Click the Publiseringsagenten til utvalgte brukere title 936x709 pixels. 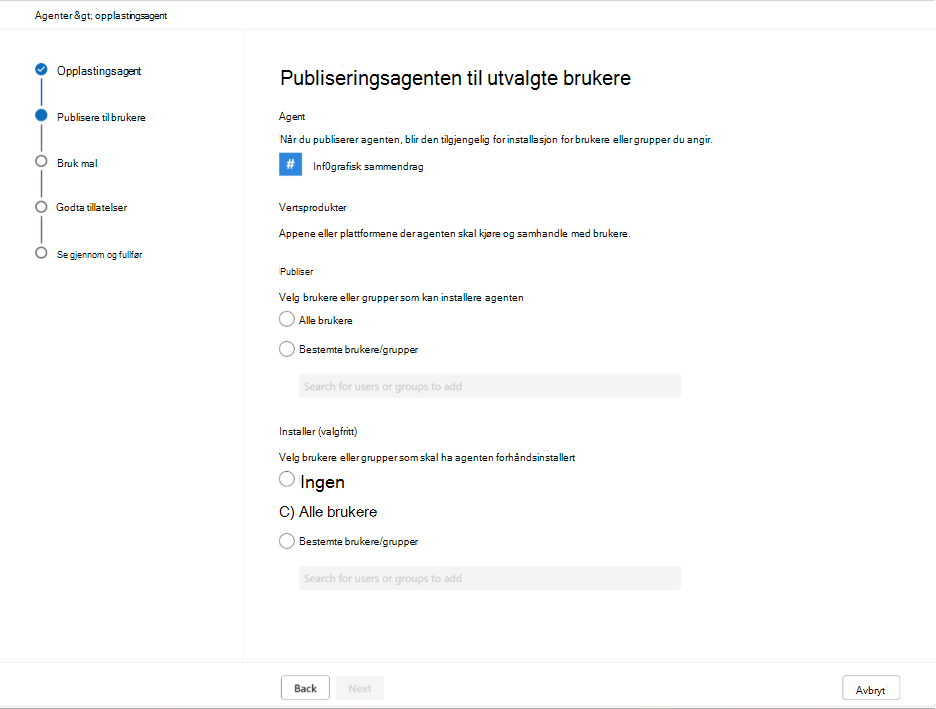click(x=455, y=78)
